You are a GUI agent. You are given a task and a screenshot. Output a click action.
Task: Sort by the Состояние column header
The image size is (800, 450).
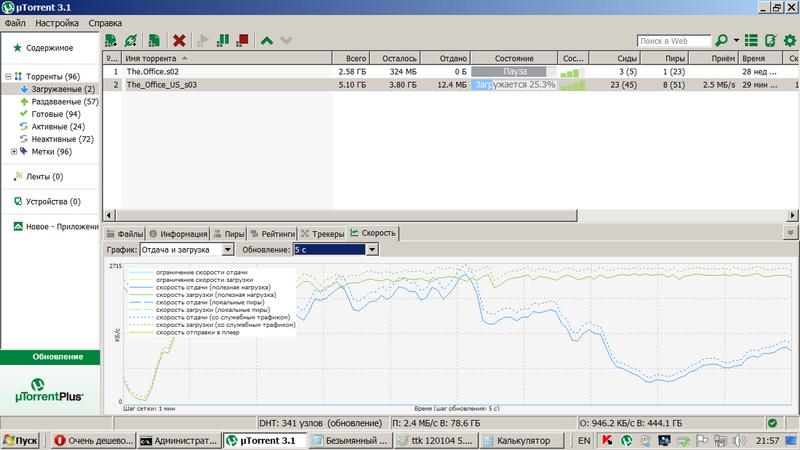(514, 58)
